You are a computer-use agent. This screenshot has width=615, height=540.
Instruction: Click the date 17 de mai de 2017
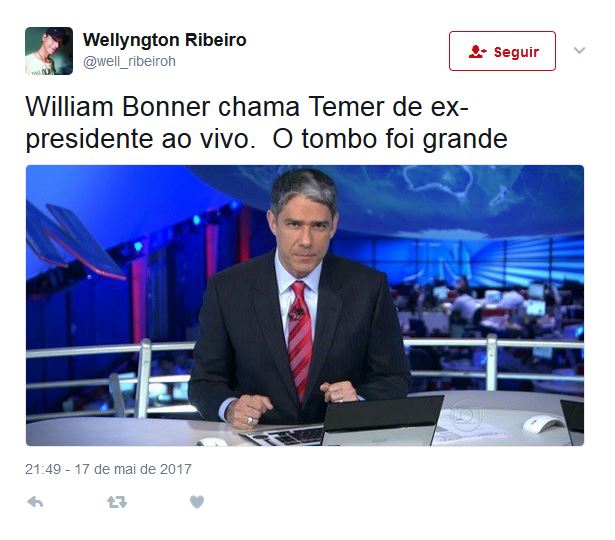coord(133,469)
